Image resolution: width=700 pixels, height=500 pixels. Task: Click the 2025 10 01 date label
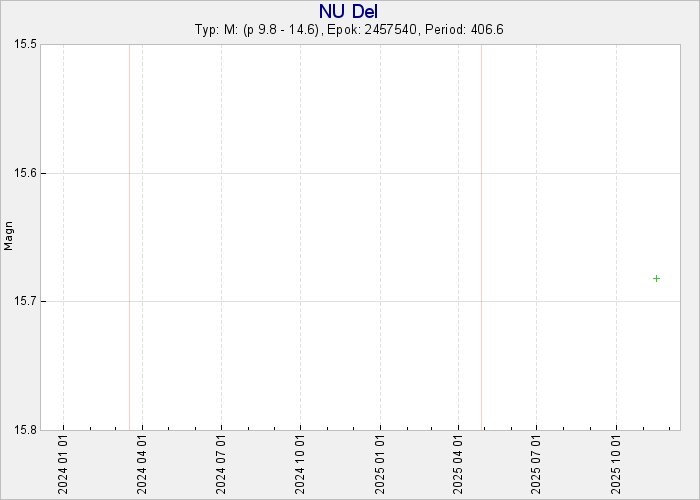[617, 463]
